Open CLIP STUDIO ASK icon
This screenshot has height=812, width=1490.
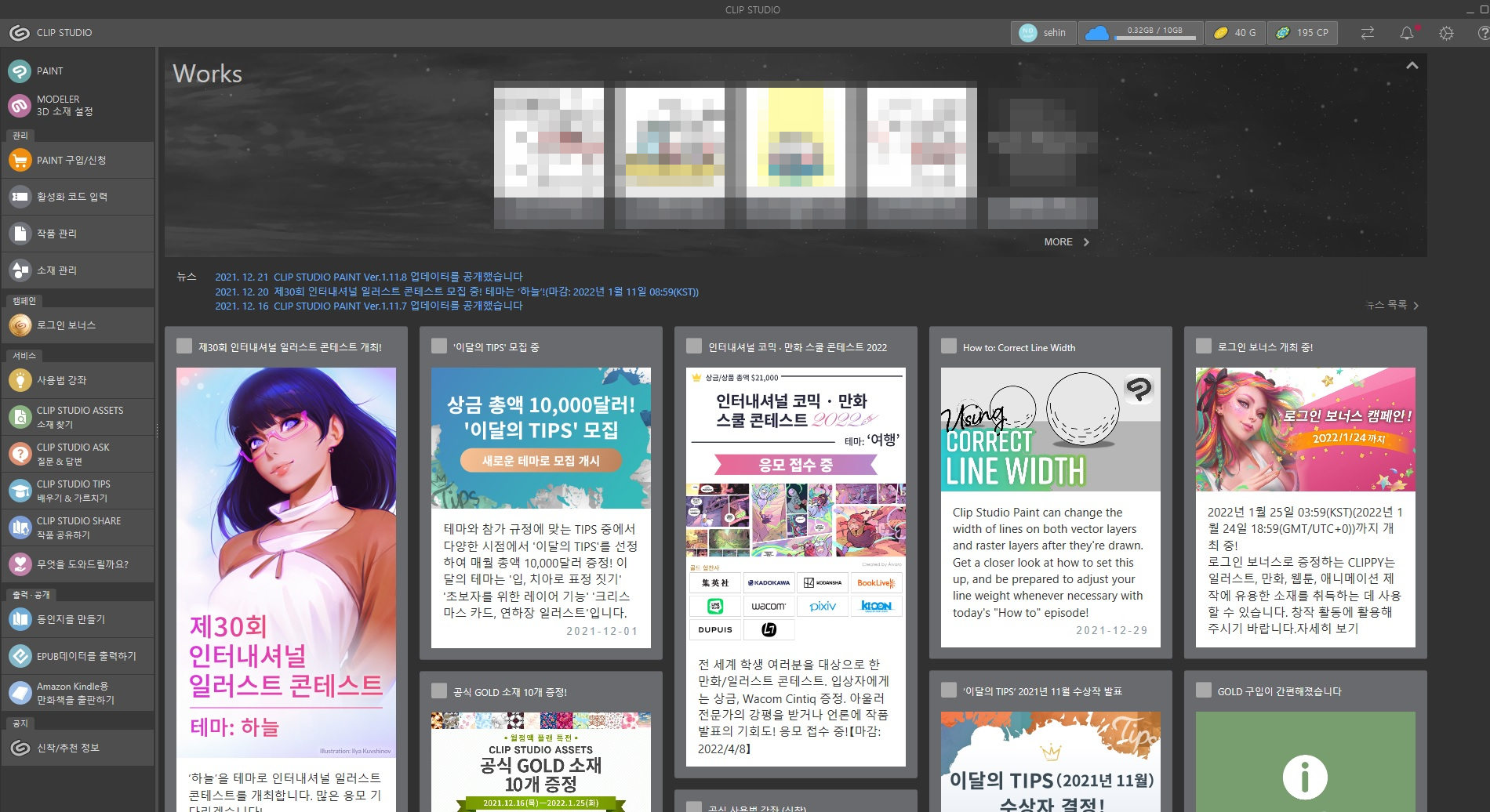coord(19,454)
